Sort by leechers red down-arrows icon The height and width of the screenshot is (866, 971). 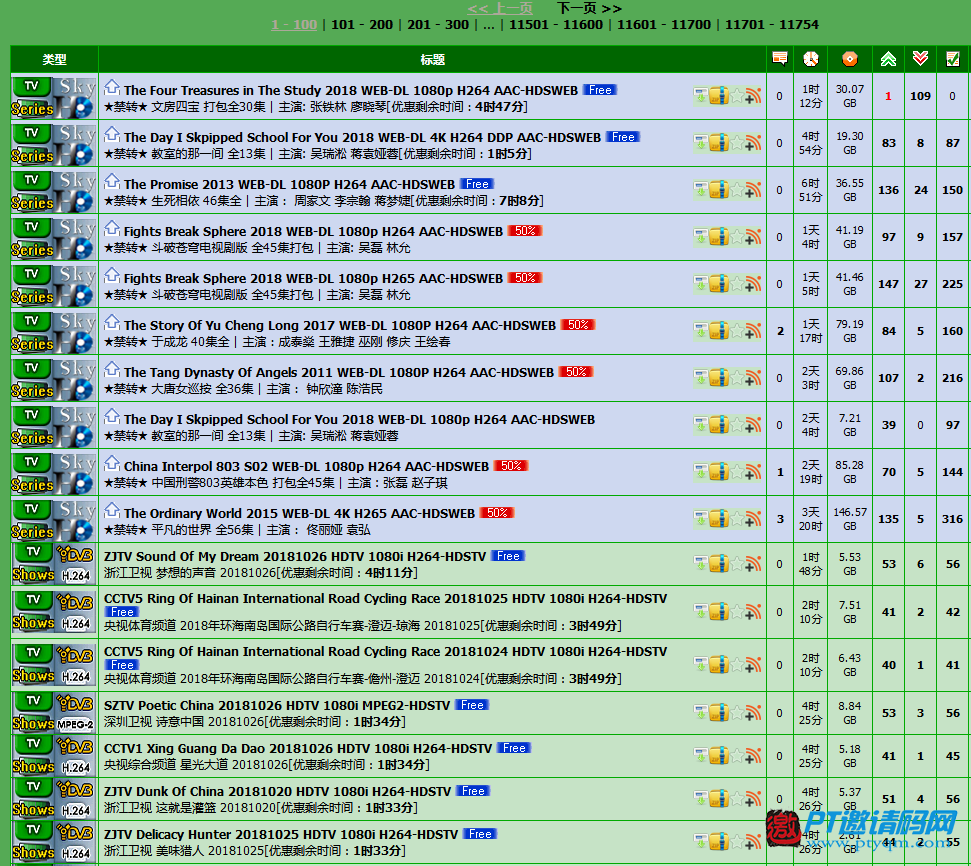[x=920, y=59]
